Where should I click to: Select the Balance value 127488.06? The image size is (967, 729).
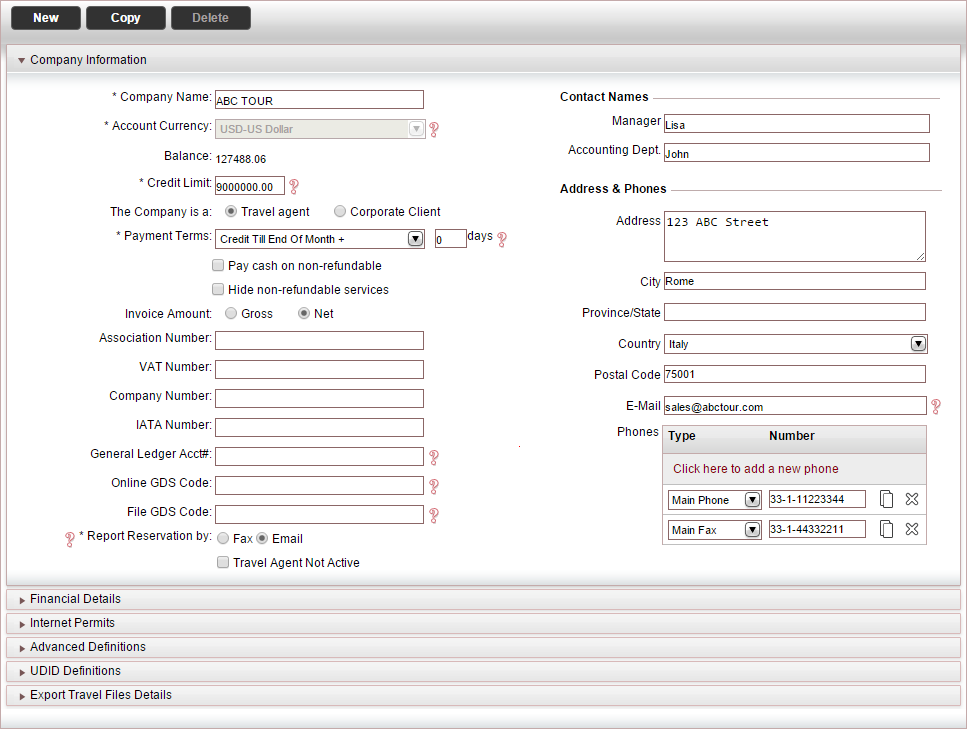(241, 159)
